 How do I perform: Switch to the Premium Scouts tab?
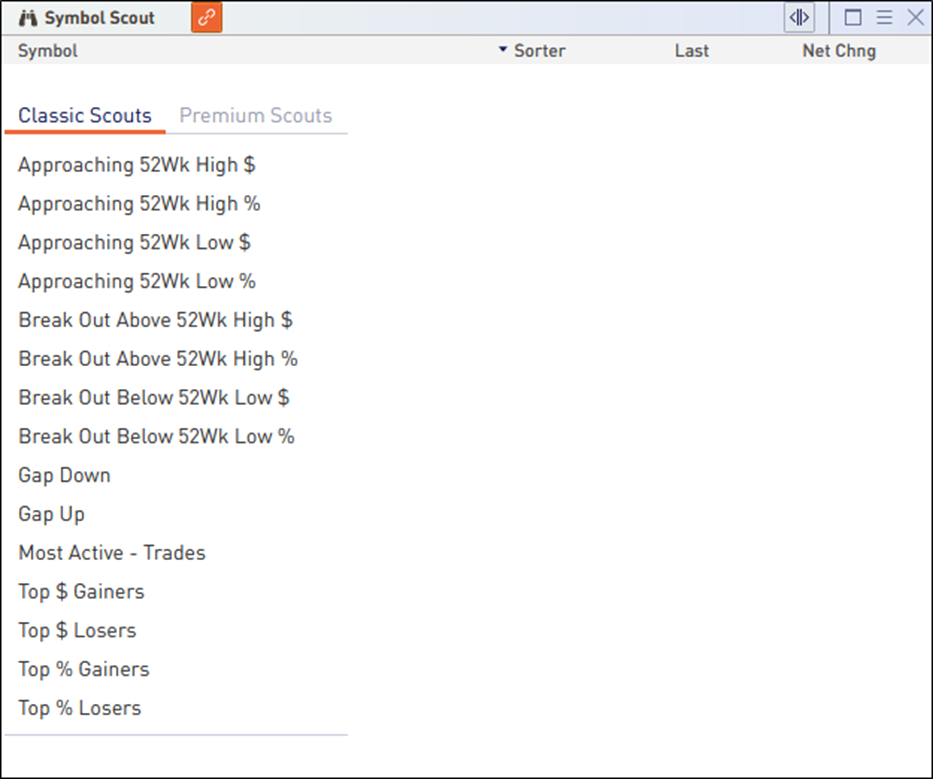255,115
